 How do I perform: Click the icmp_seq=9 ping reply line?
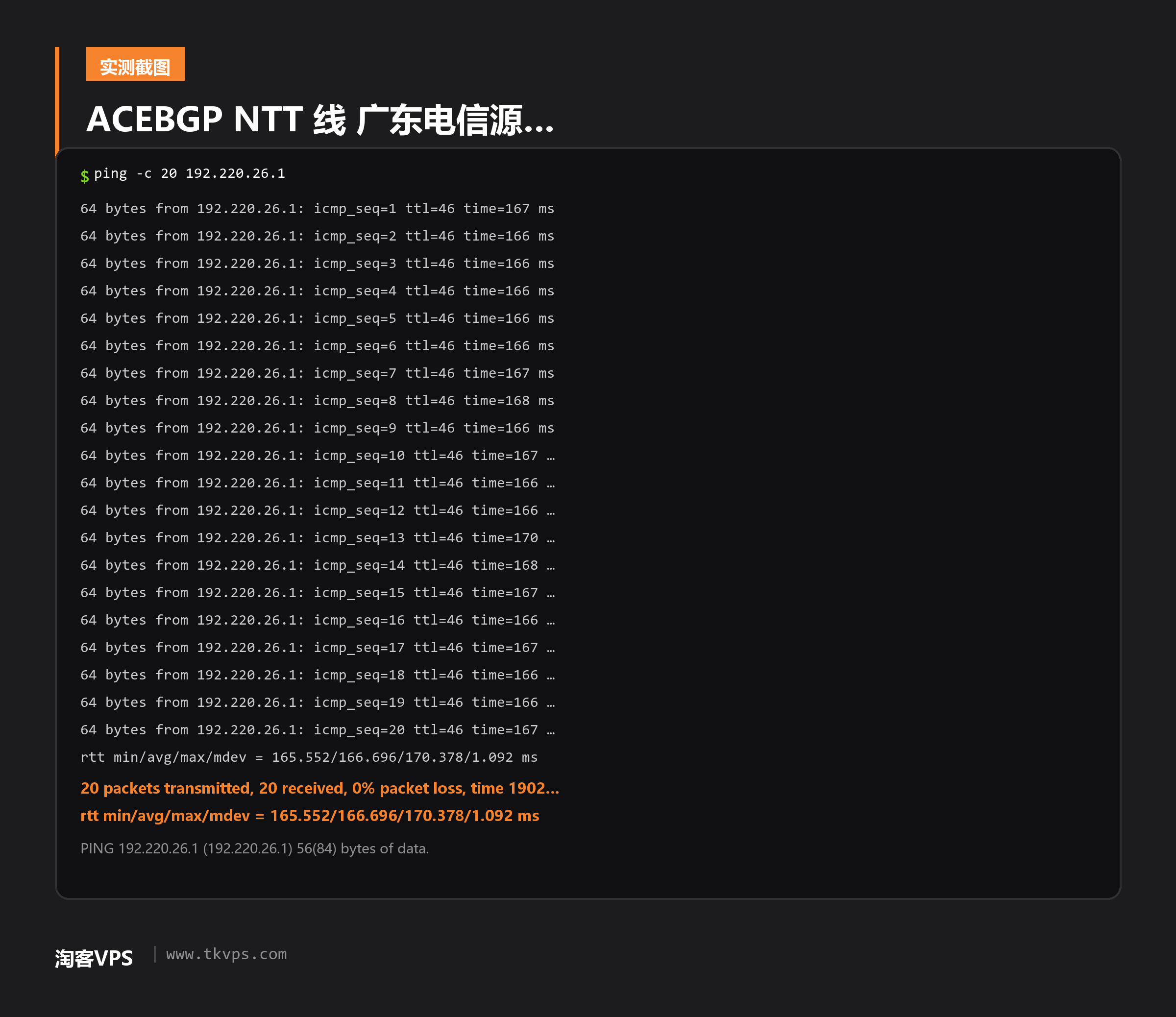click(x=317, y=429)
